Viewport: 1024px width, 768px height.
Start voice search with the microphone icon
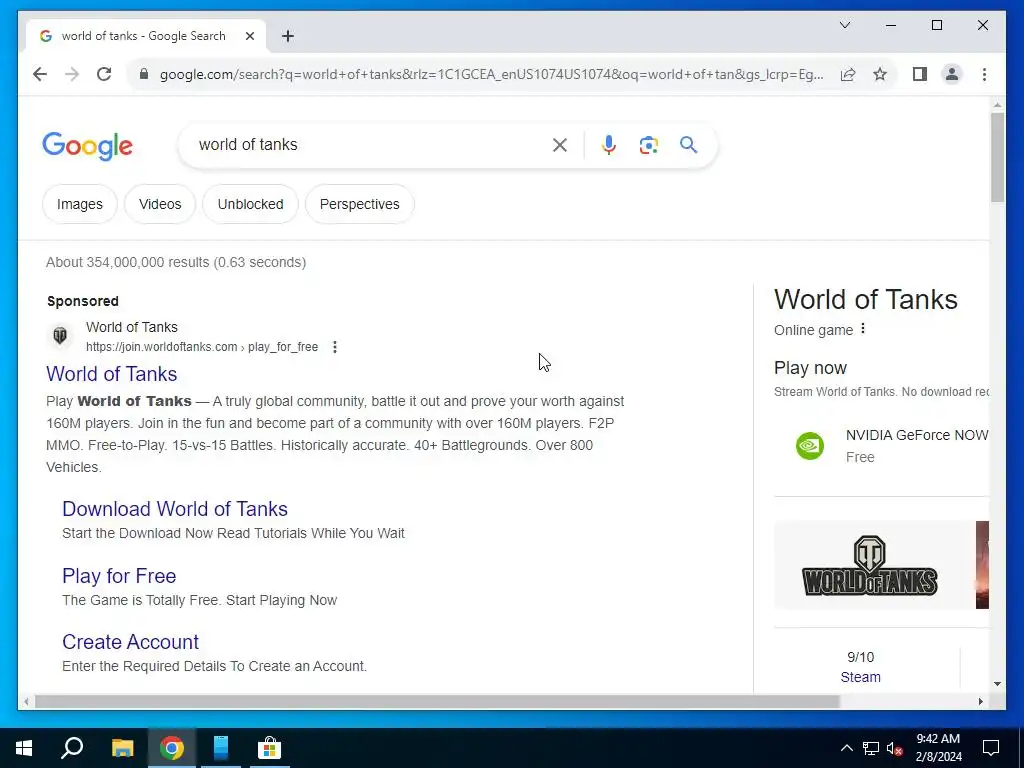coord(609,145)
